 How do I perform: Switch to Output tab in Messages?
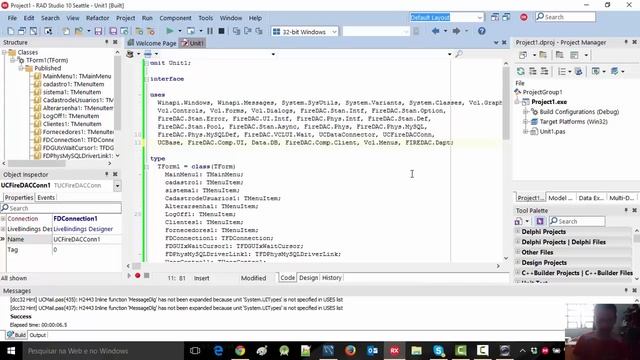[38, 335]
